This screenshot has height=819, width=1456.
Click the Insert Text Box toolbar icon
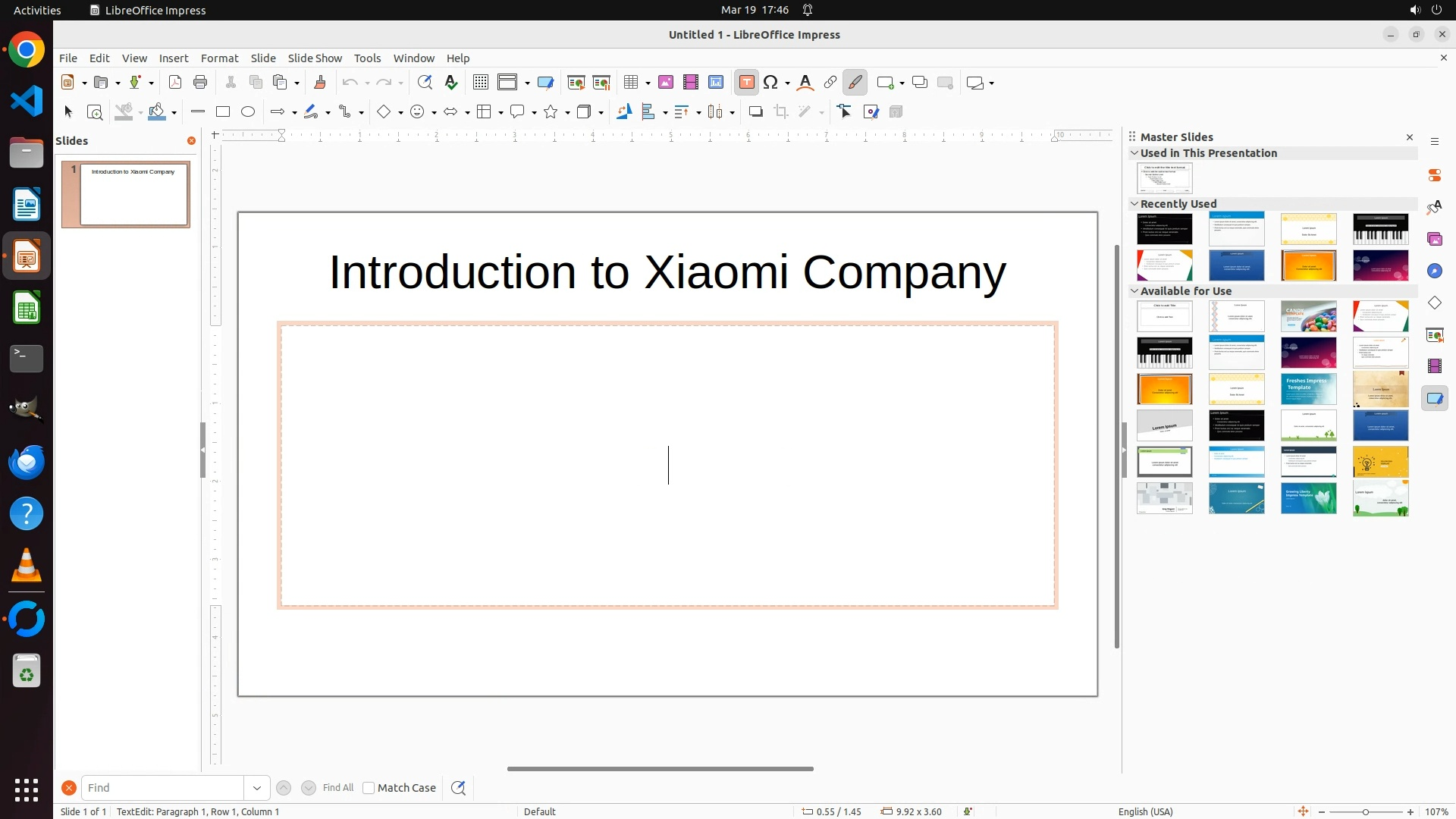pyautogui.click(x=746, y=83)
